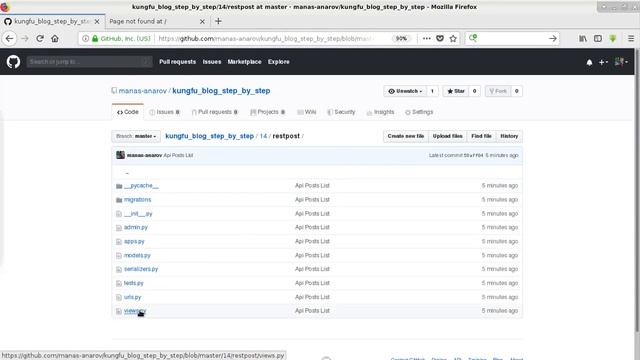
Task: Open the __pycache__ folder
Action: 141,185
